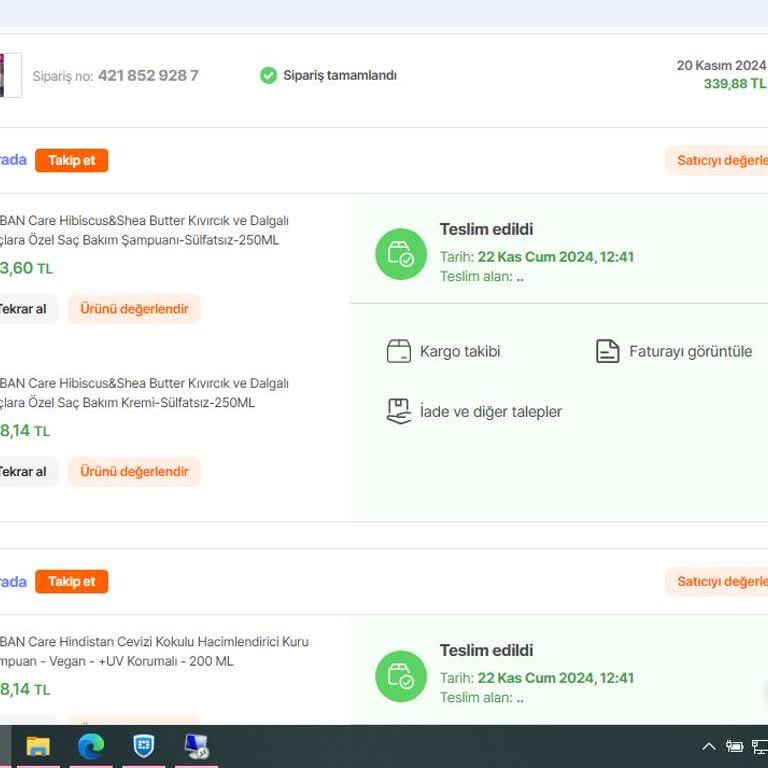Click the order total 339,88 TL

[x=735, y=84]
